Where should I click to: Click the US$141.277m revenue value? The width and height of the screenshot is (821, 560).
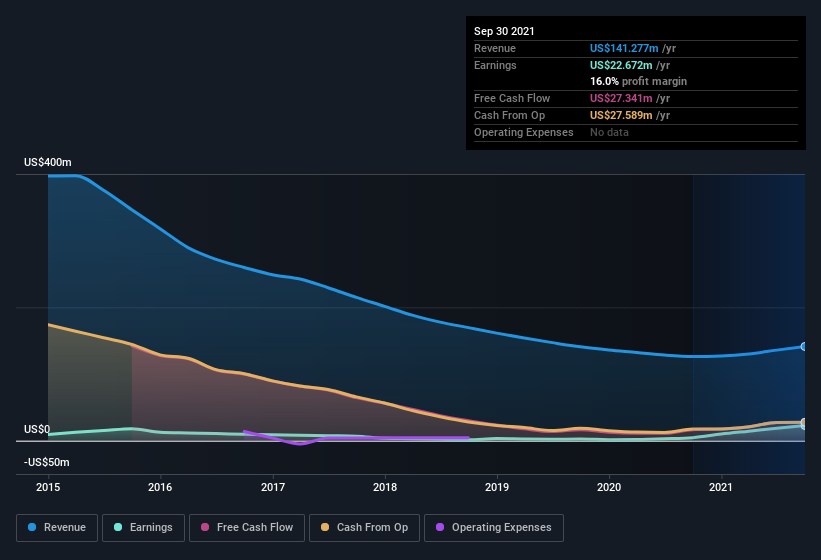(624, 48)
